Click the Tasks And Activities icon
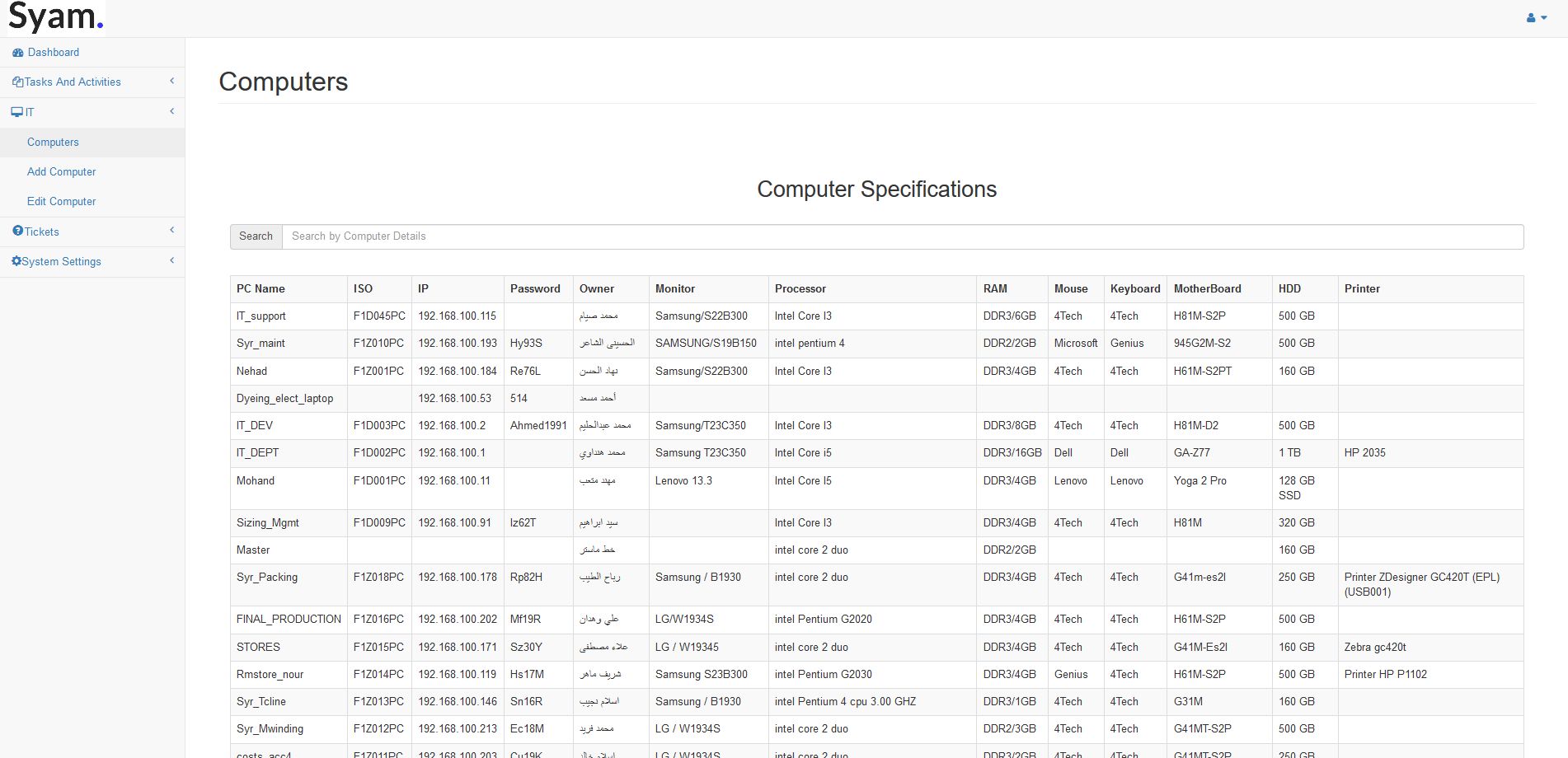This screenshot has width=1568, height=758. [x=17, y=82]
